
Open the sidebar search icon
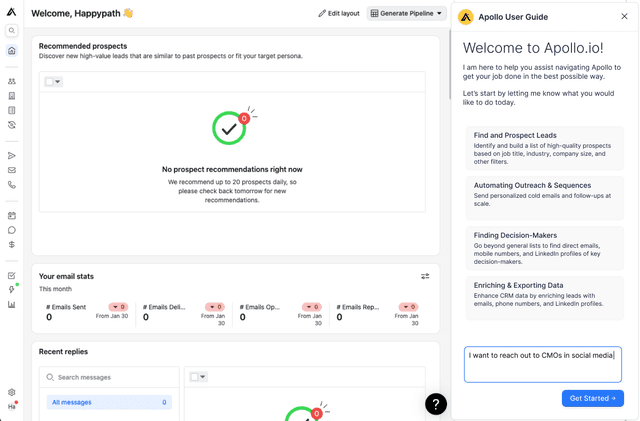tap(11, 31)
